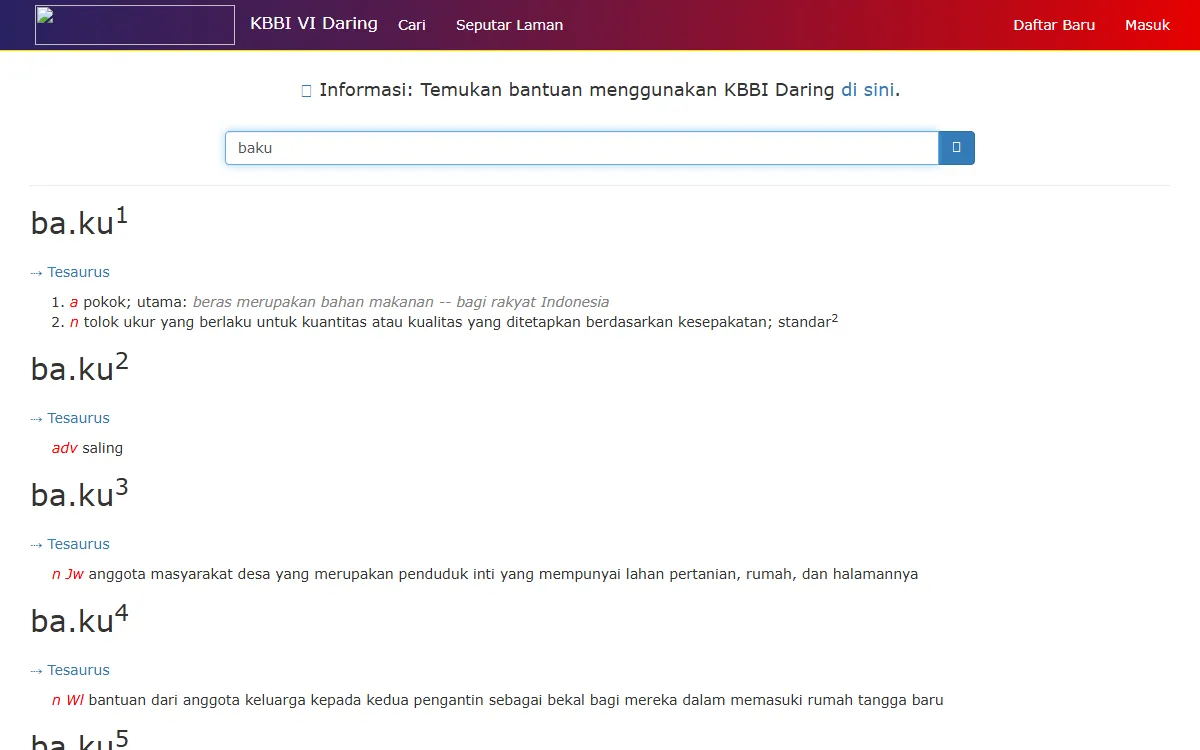1200x750 pixels.
Task: Click red 'a' label before pokok; utama
Action: pos(74,302)
